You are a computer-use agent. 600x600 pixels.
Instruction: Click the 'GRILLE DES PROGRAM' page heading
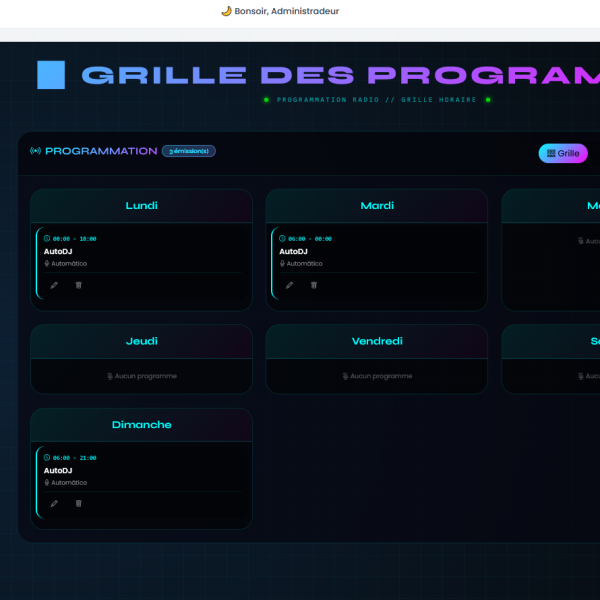(341, 75)
